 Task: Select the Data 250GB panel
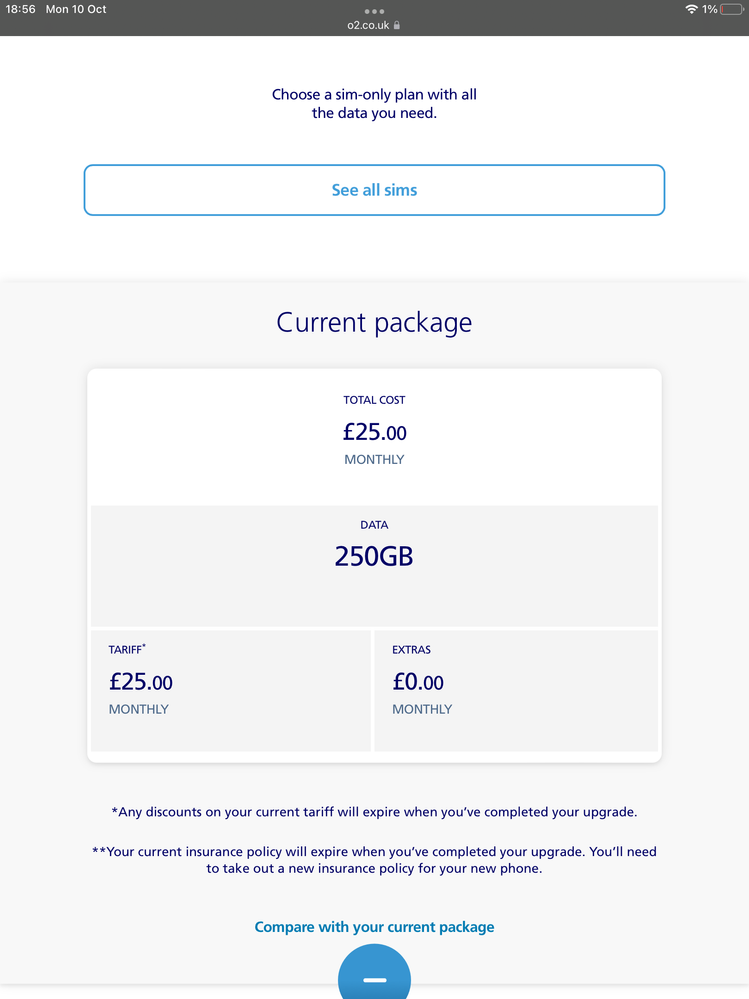tap(374, 566)
